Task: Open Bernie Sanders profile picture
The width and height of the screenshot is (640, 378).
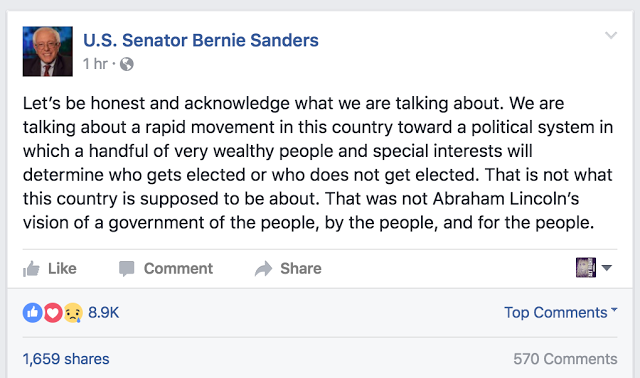Action: click(x=48, y=51)
